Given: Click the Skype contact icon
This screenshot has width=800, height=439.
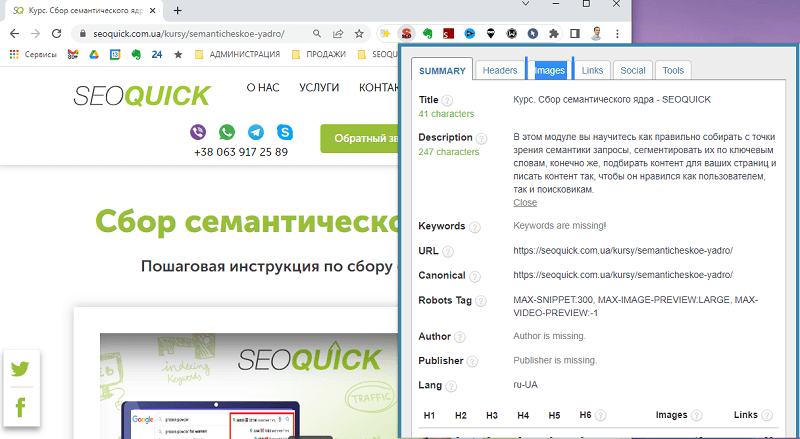Looking at the screenshot, I should coord(285,132).
